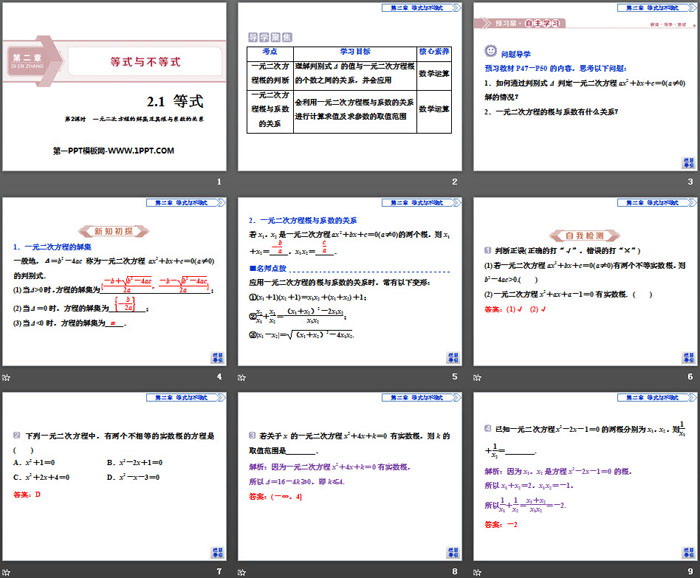
Task: Click the animation star icon under slide 8
Action: [x=243, y=572]
